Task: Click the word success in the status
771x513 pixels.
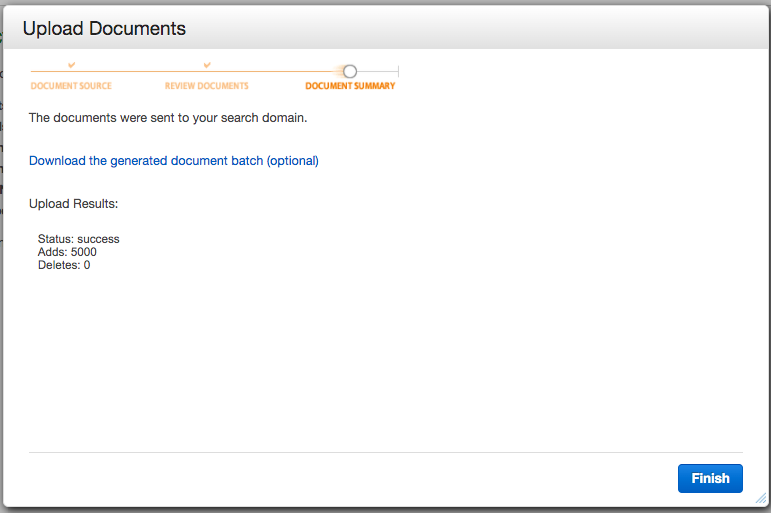Action: (98, 239)
